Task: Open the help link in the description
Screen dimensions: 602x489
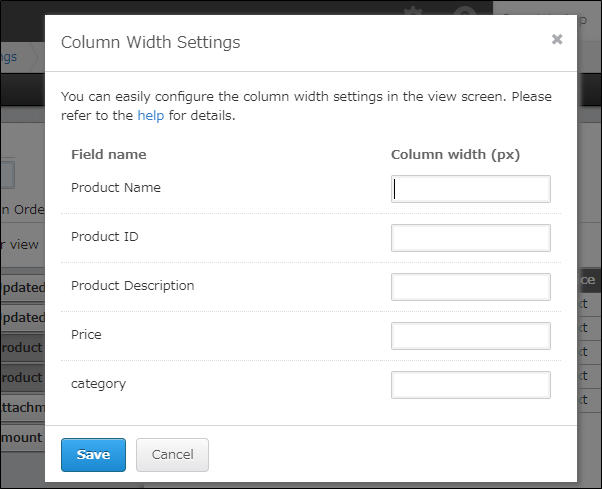Action: coord(148,115)
